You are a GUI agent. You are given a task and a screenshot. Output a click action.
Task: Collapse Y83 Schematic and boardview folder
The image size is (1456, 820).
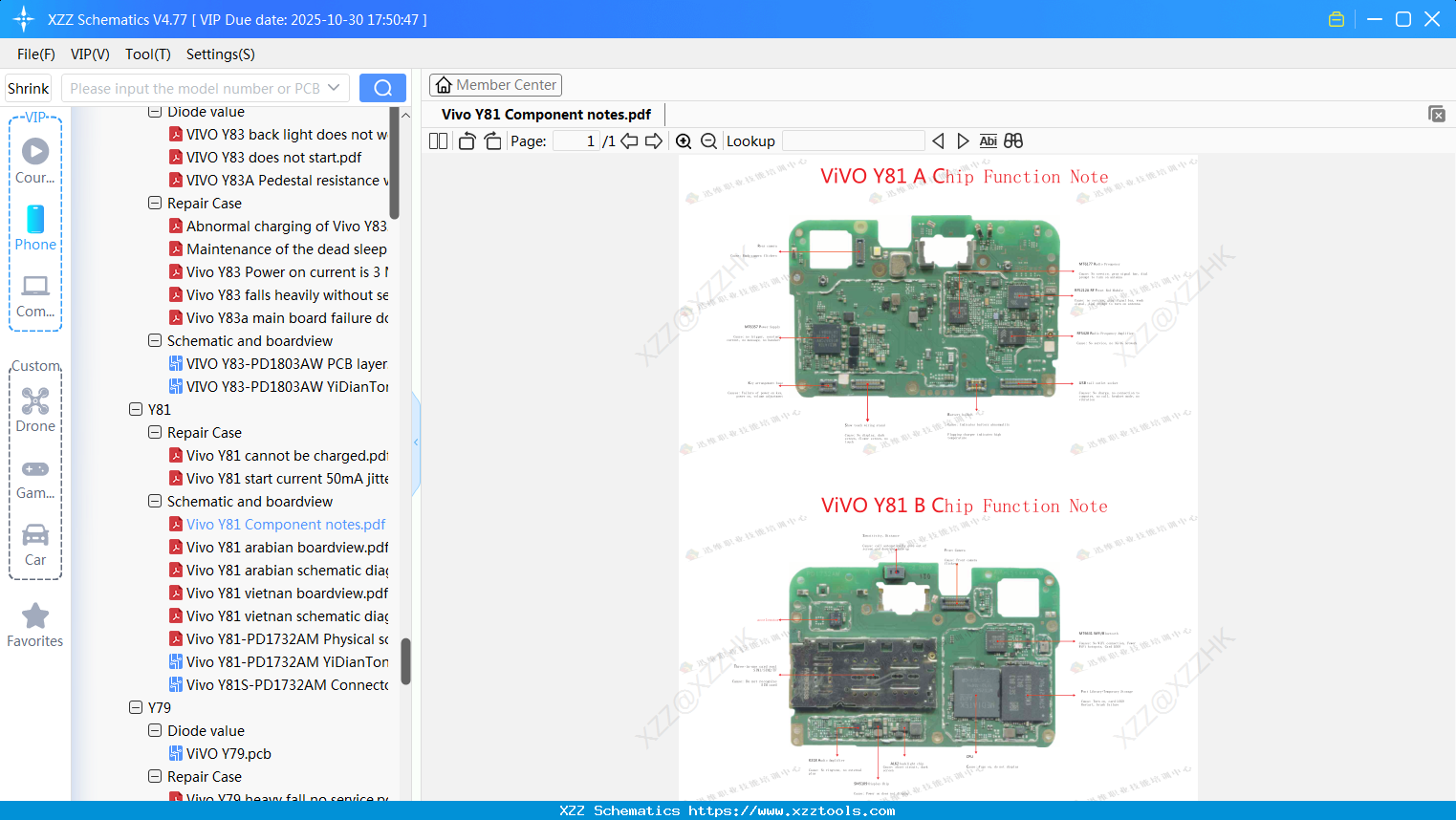[x=155, y=340]
